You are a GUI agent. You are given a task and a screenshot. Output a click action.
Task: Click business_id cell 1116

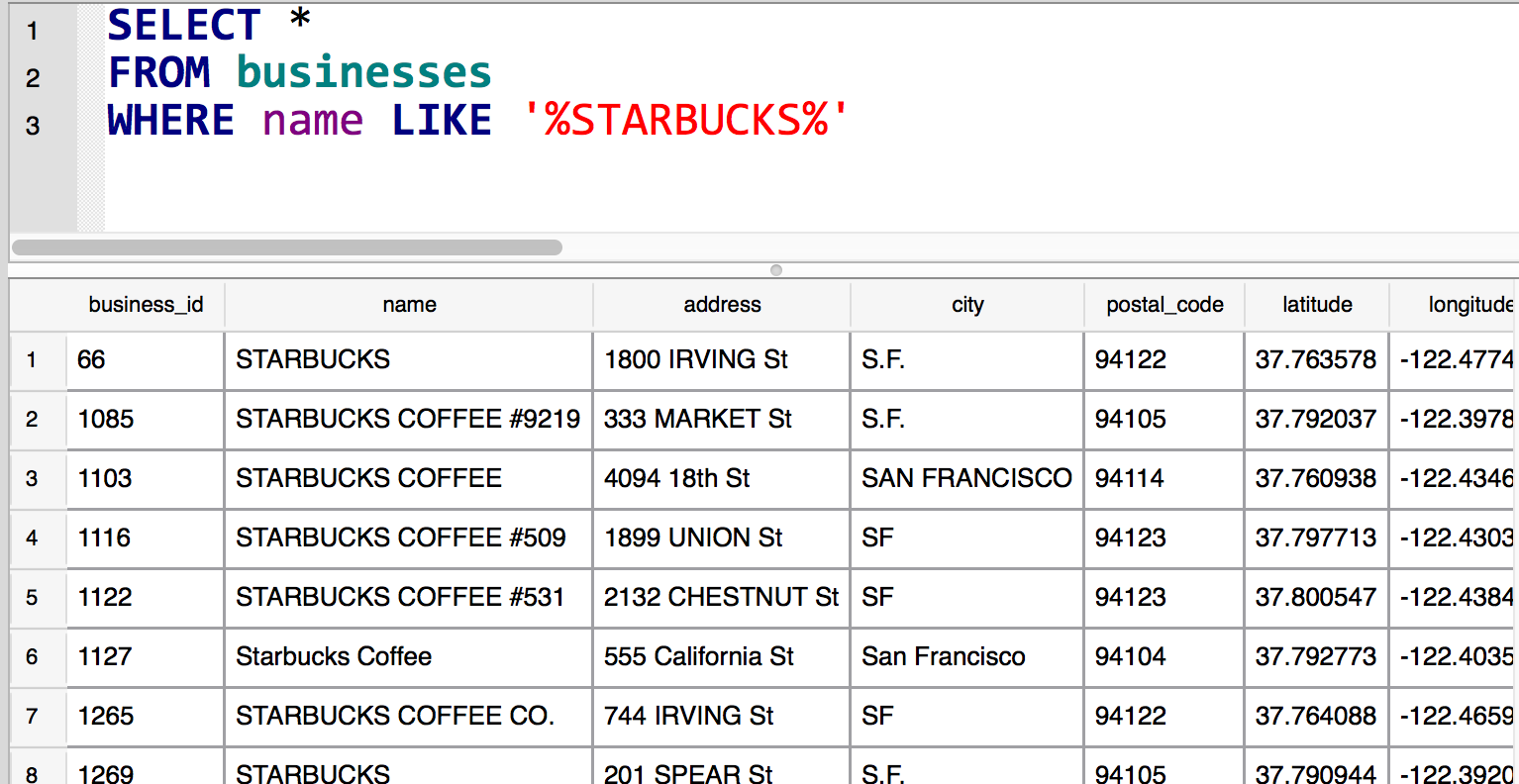click(146, 539)
